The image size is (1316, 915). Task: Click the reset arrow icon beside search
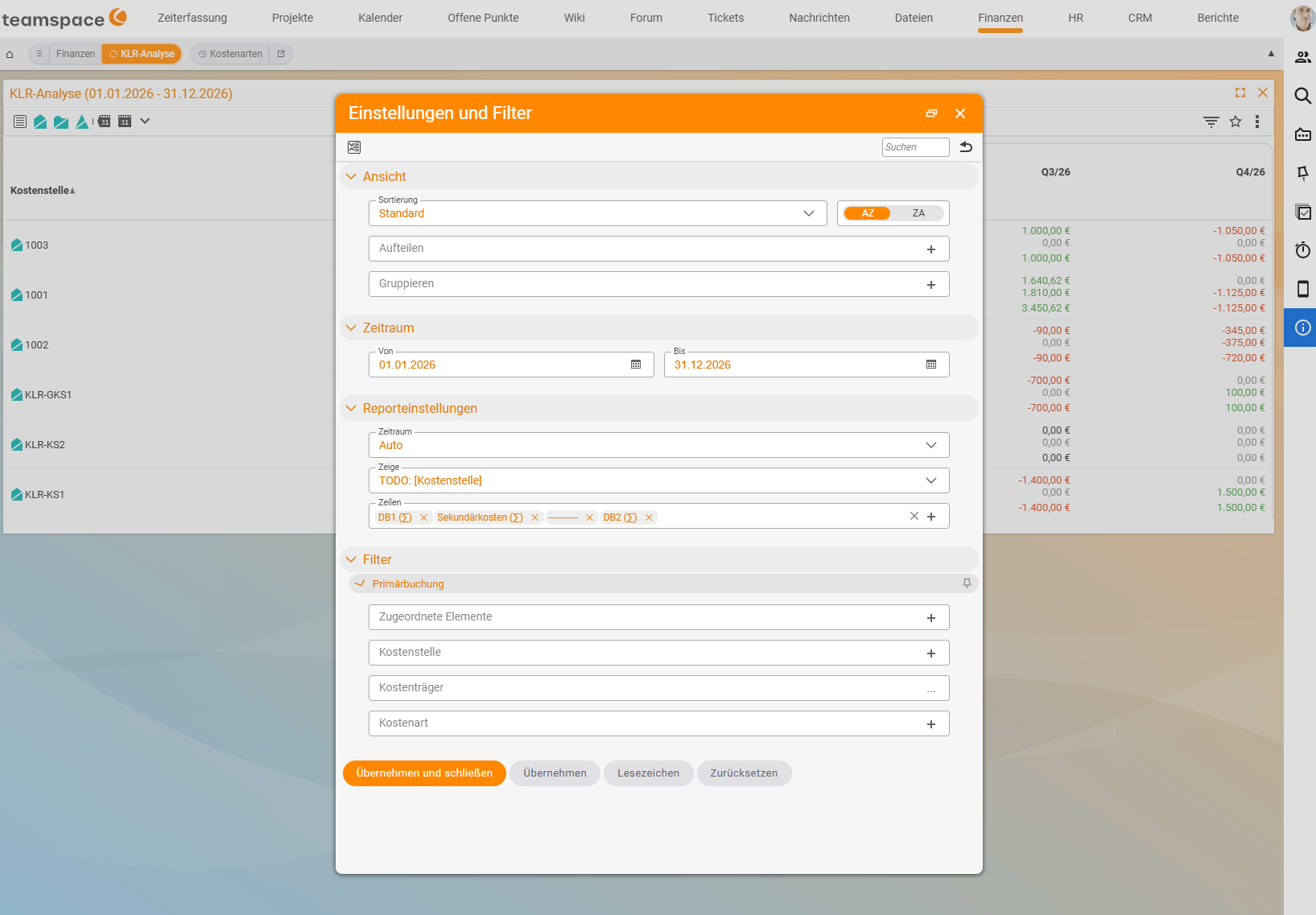966,147
